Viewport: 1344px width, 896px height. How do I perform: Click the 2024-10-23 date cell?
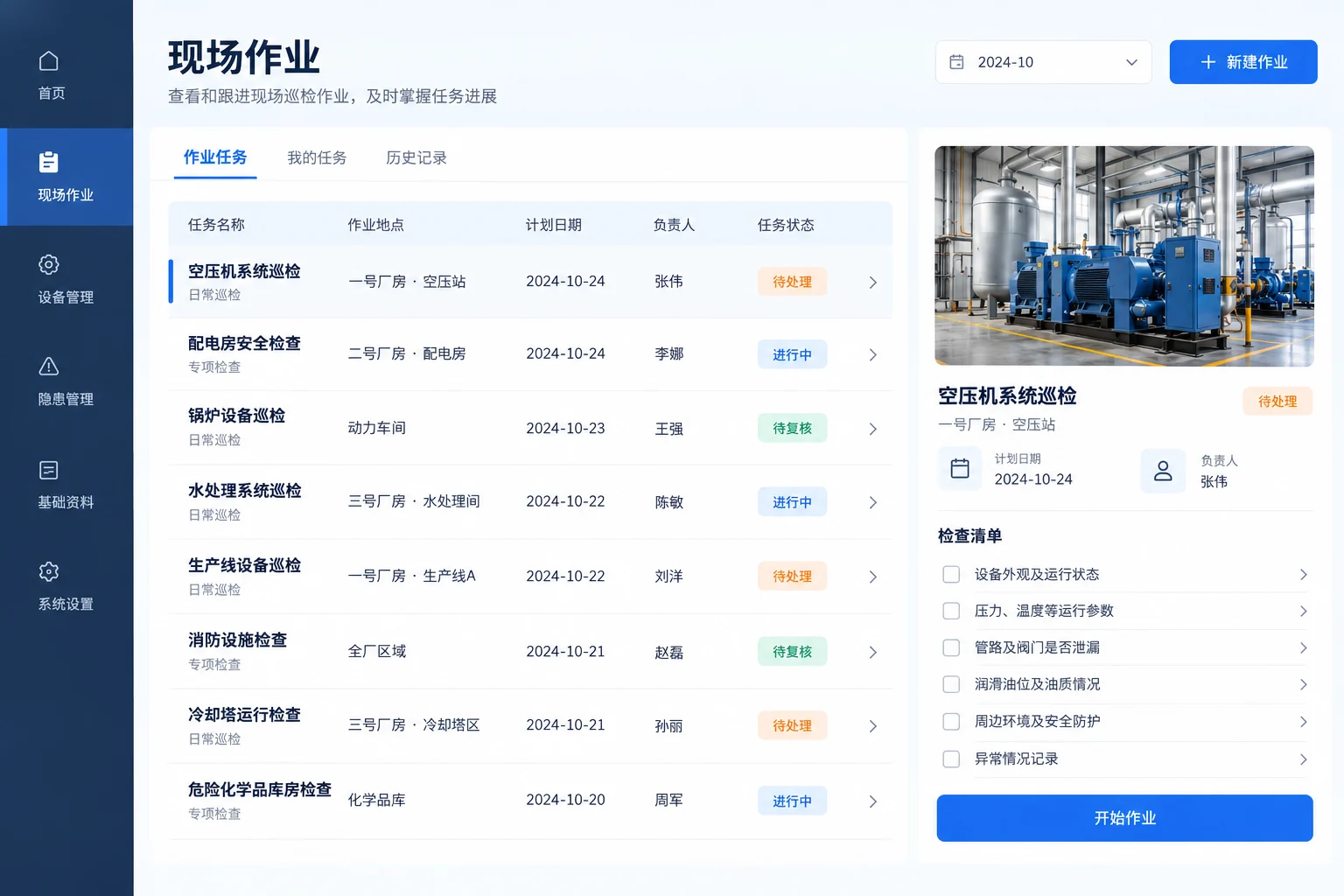(x=565, y=428)
